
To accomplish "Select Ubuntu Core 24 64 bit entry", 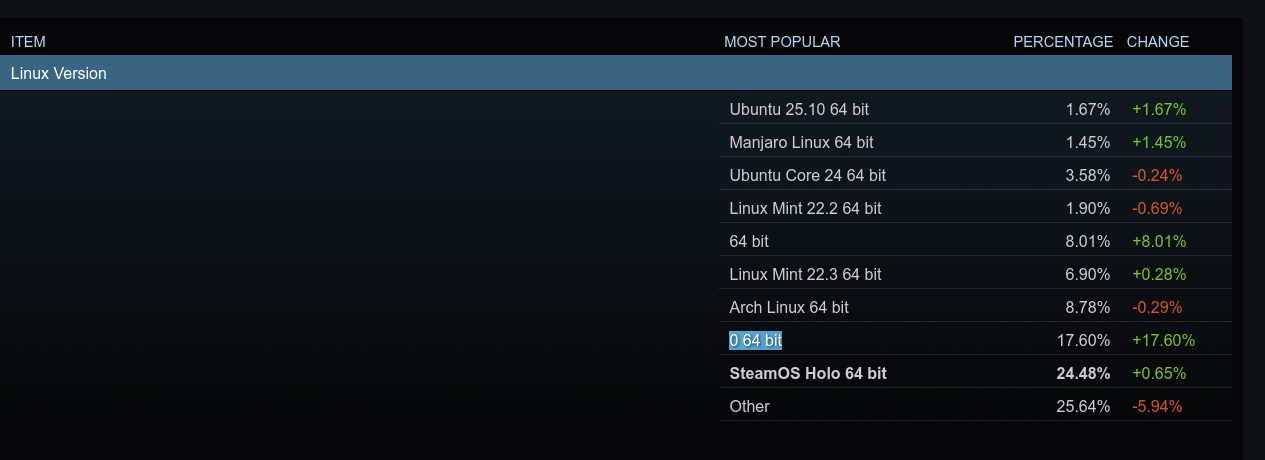I will click(808, 175).
